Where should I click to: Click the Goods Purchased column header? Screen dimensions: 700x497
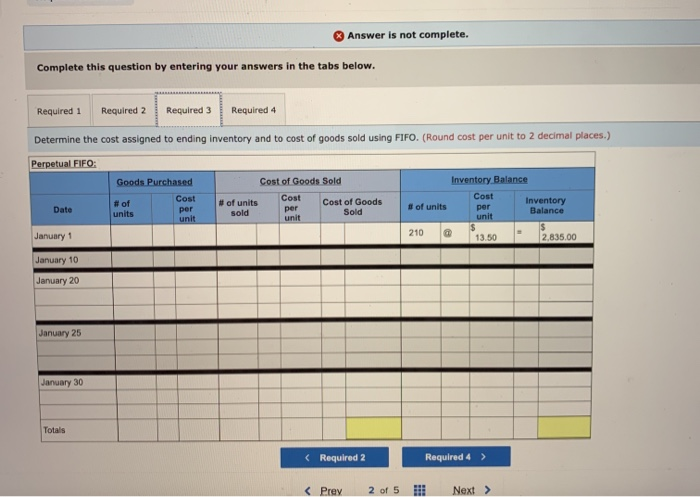154,182
